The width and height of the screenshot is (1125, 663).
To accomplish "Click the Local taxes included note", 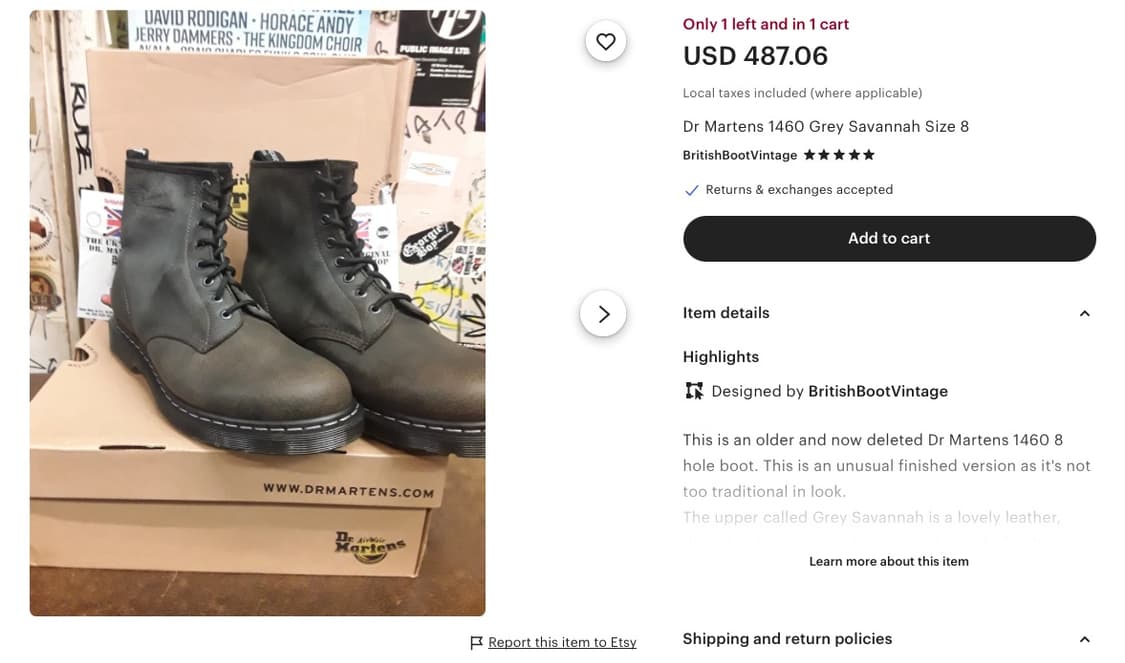I will (x=802, y=93).
